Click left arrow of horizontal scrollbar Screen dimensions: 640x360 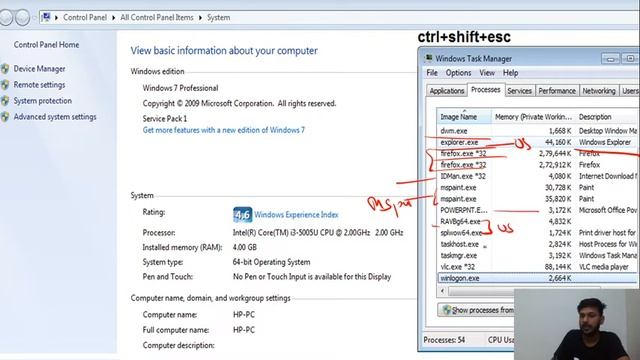click(x=442, y=291)
